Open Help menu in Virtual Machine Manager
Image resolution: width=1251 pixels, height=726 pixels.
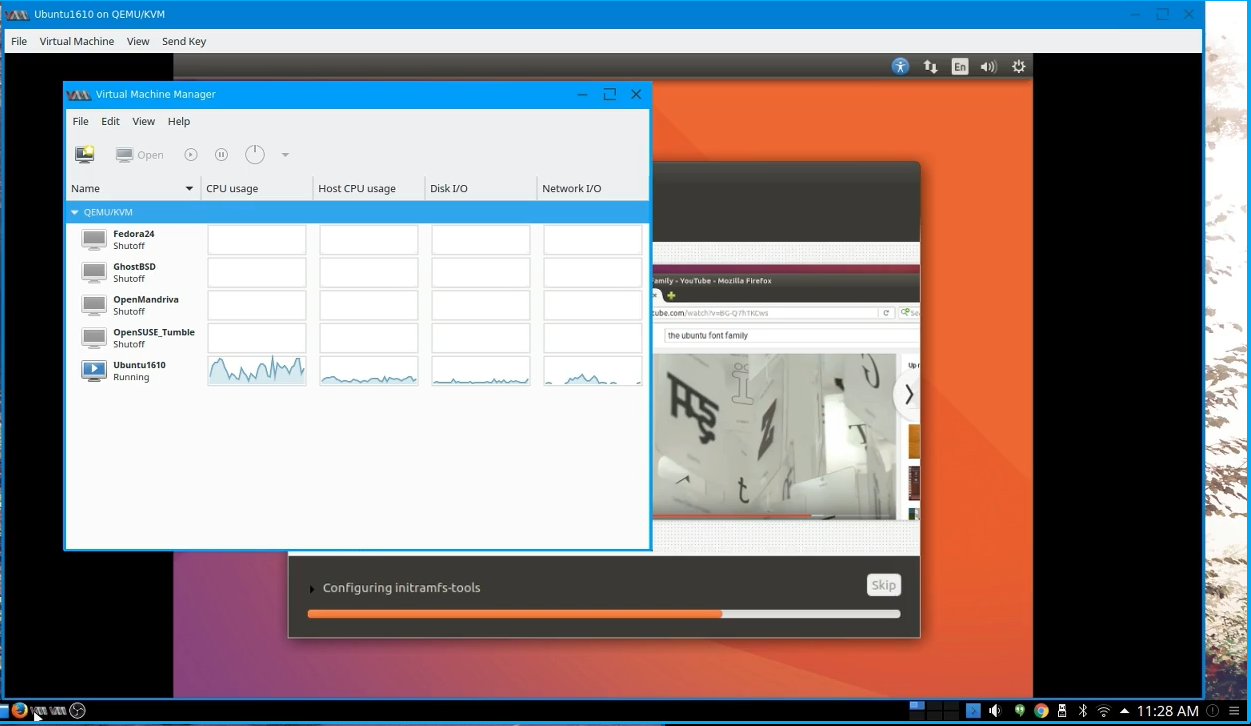pos(179,121)
